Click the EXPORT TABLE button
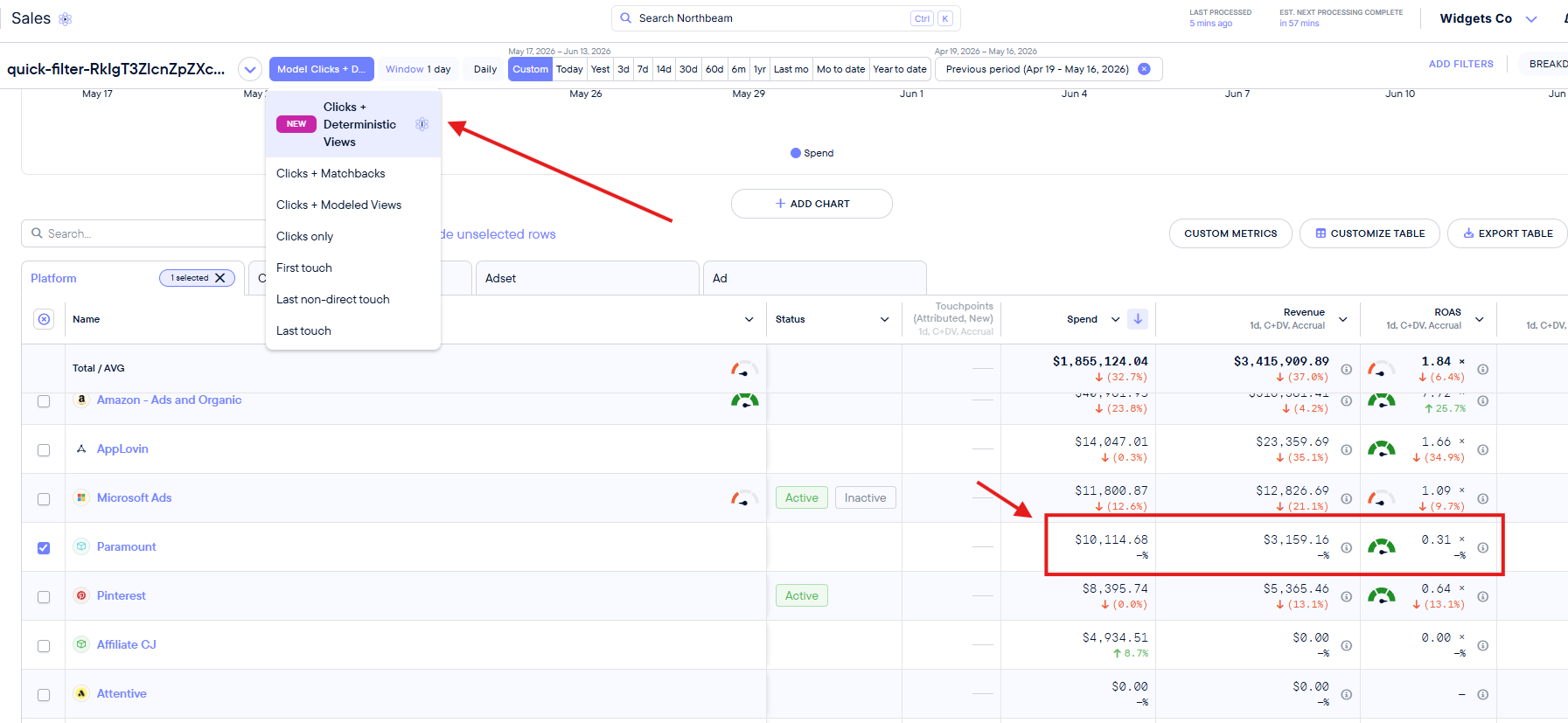The height and width of the screenshot is (723, 1568). pos(1508,233)
